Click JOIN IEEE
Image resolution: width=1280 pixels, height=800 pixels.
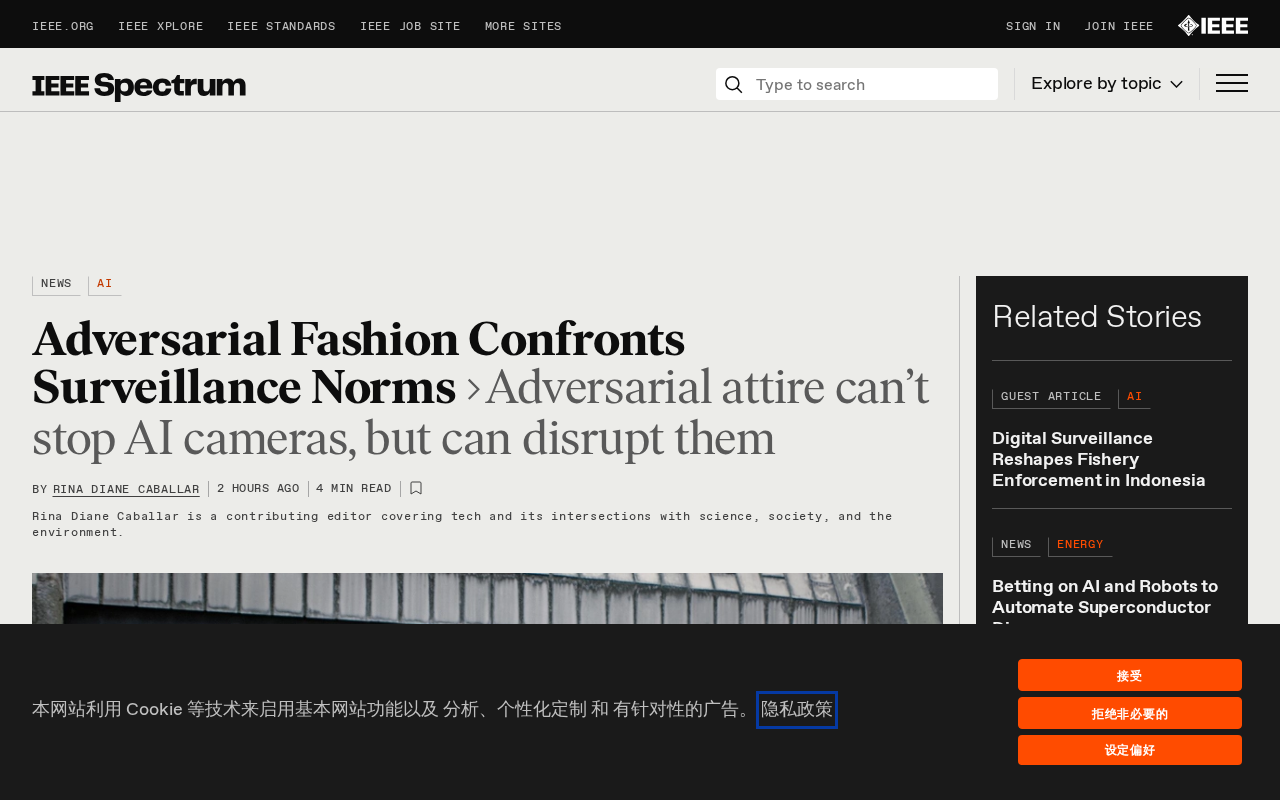(1119, 27)
